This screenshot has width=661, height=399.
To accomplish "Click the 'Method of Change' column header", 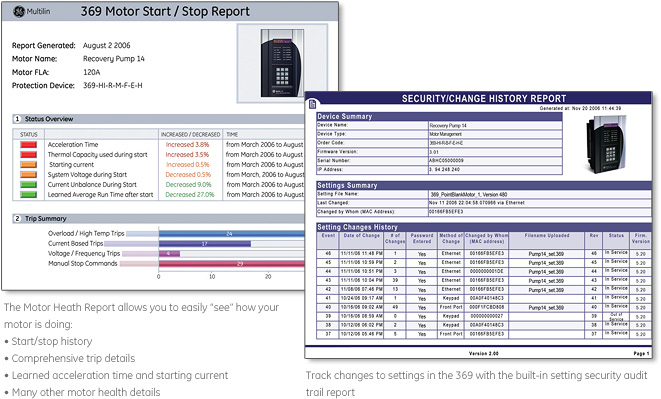I will (x=451, y=239).
